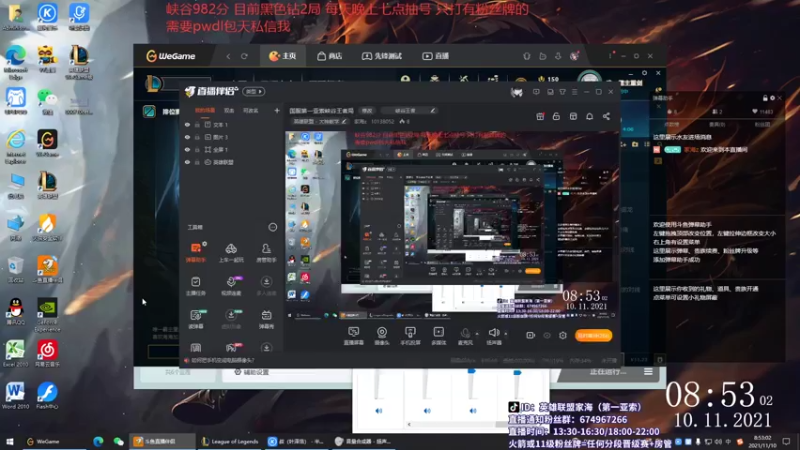Open 辅助设置 in League client

tap(251, 372)
